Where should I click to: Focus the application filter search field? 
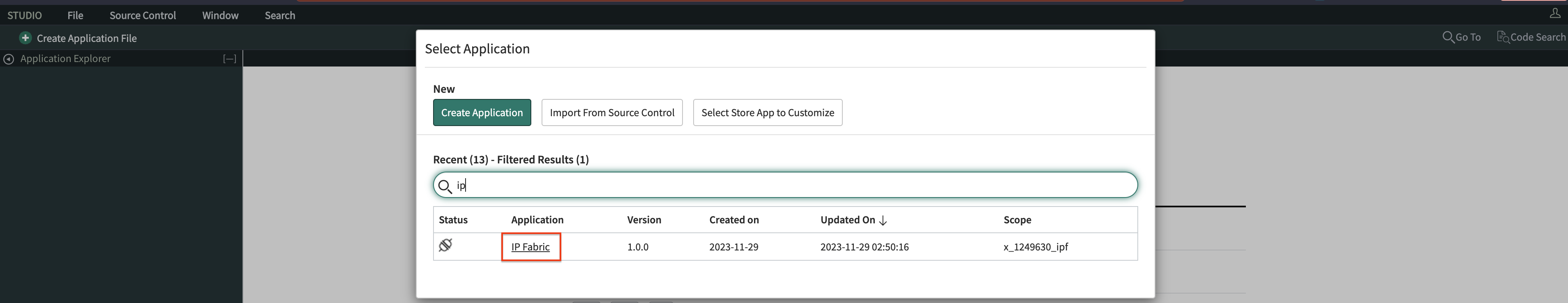[791, 186]
